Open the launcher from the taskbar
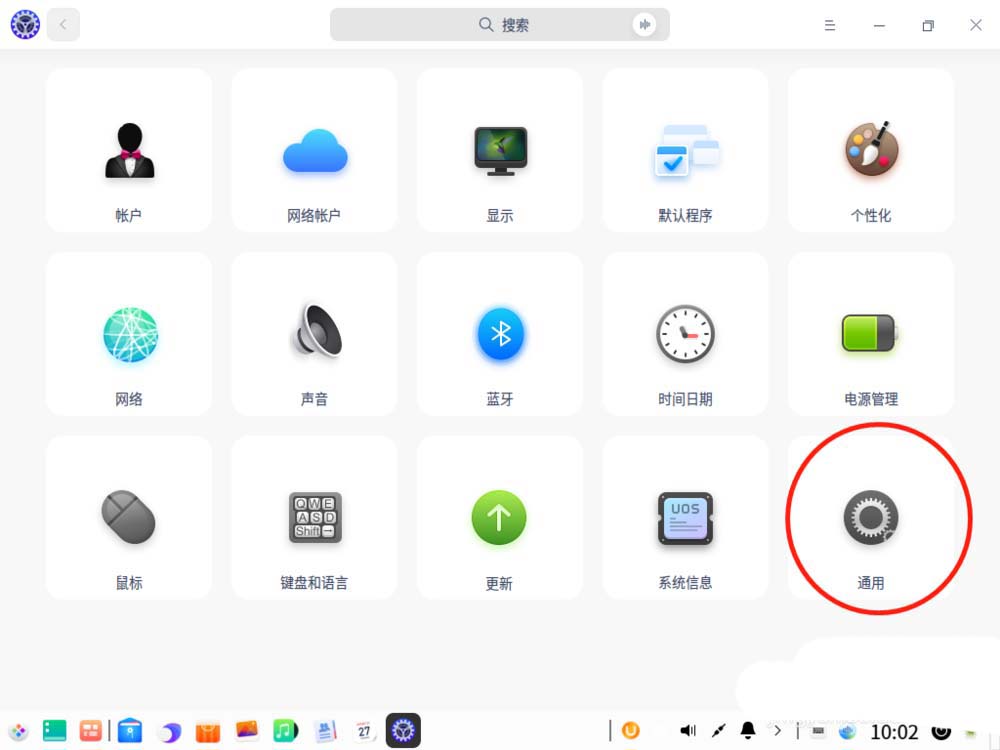Image resolution: width=1000 pixels, height=750 pixels. click(18, 731)
